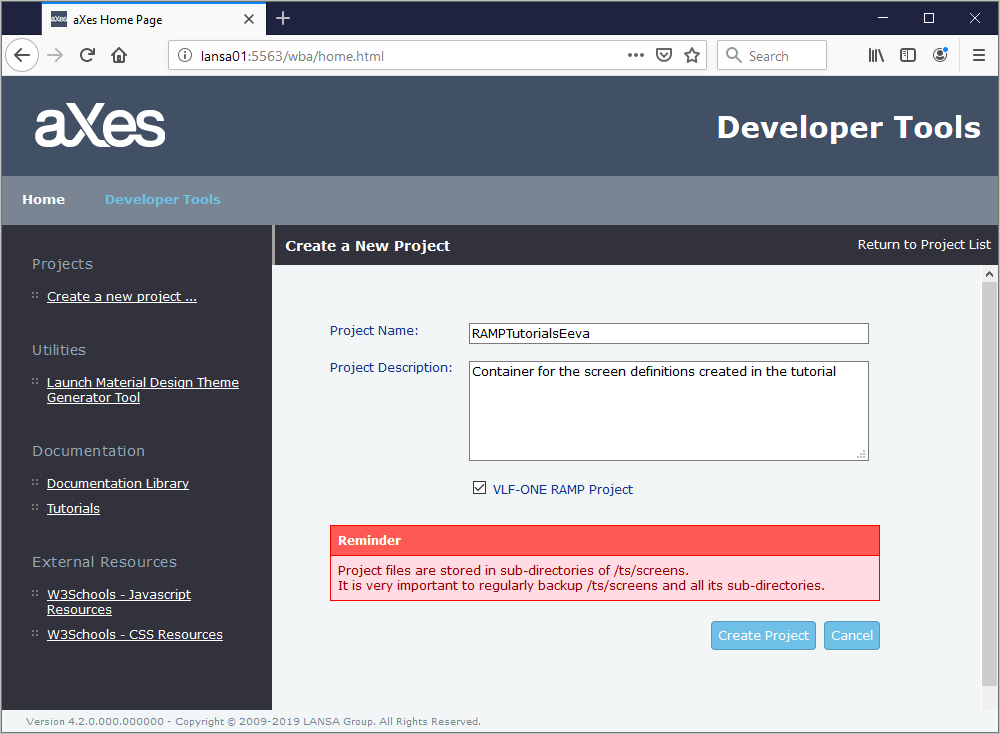This screenshot has height=734, width=1000.
Task: Click the Project Description text area
Action: 668,411
